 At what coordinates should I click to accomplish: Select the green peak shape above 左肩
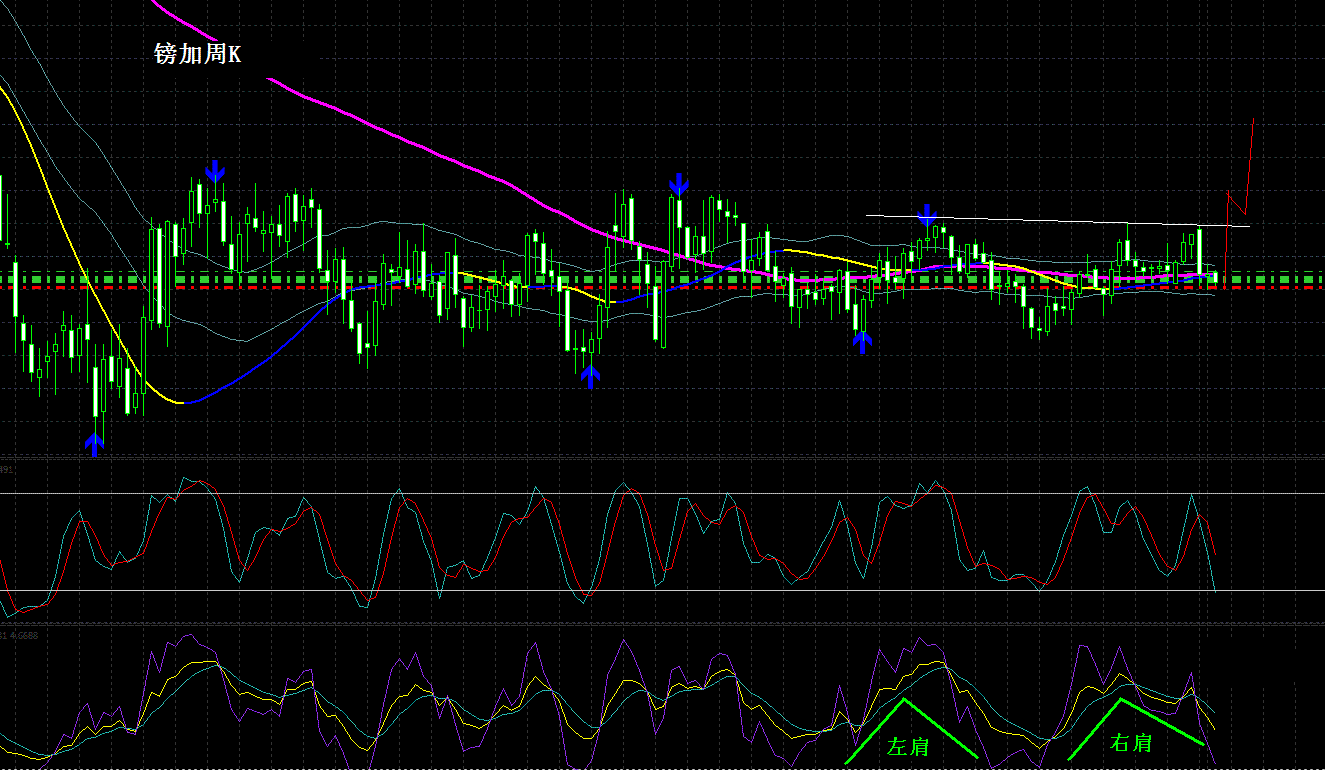click(x=906, y=701)
